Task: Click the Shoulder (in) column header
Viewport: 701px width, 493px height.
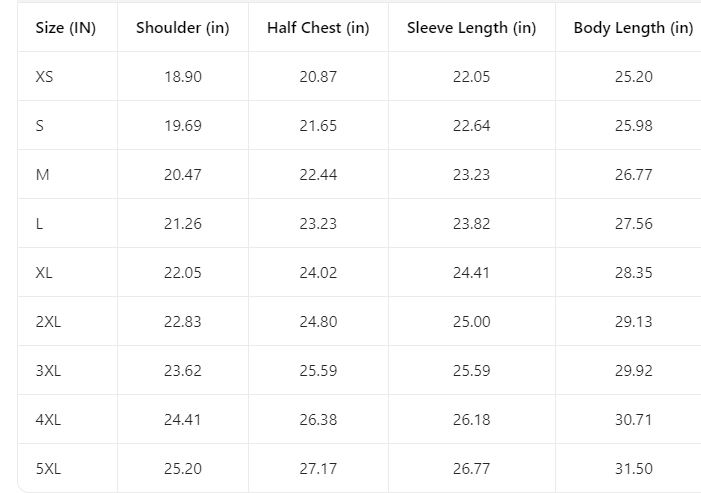Action: point(183,28)
